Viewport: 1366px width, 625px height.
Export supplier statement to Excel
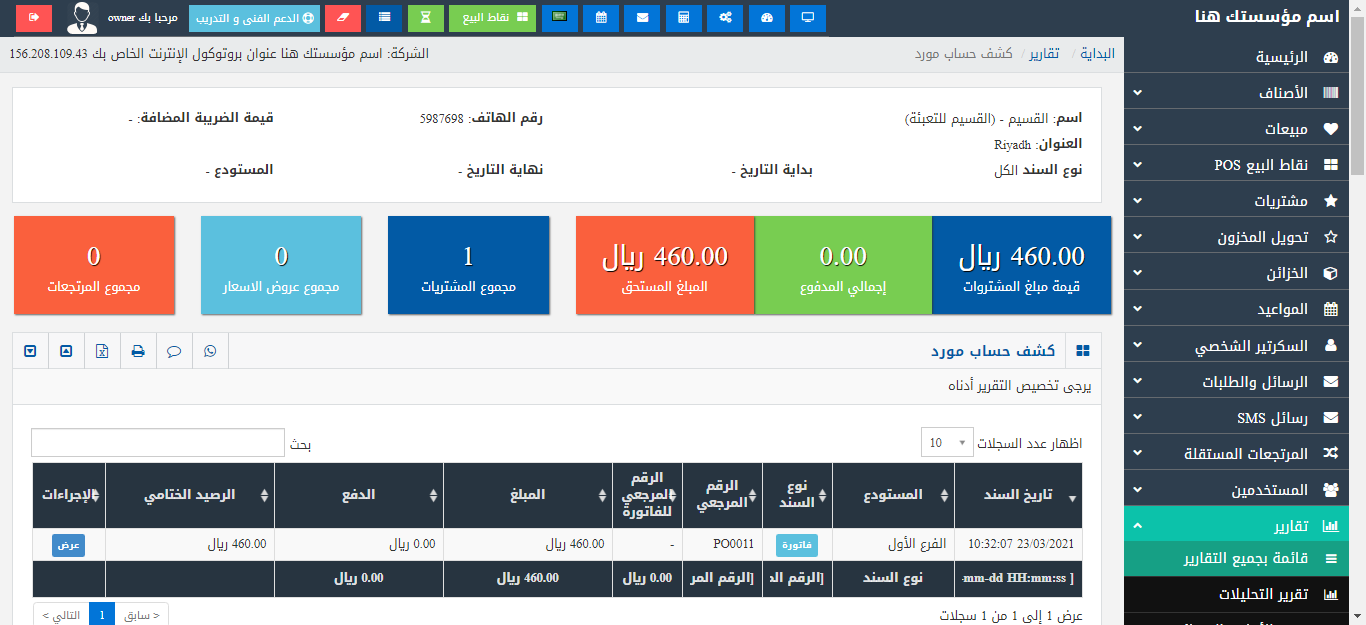(102, 351)
